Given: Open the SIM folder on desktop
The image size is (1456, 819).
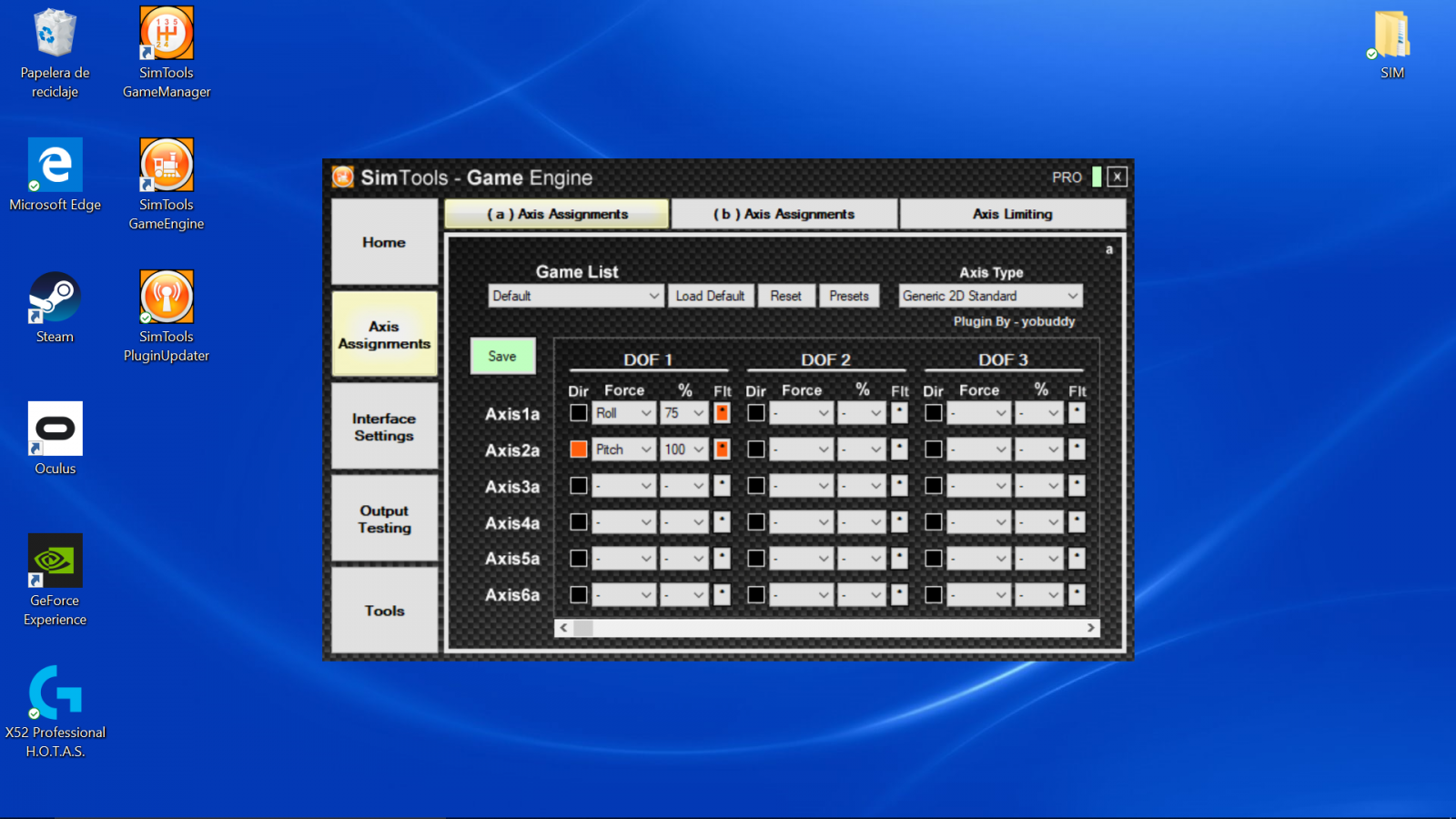Looking at the screenshot, I should click(x=1391, y=44).
